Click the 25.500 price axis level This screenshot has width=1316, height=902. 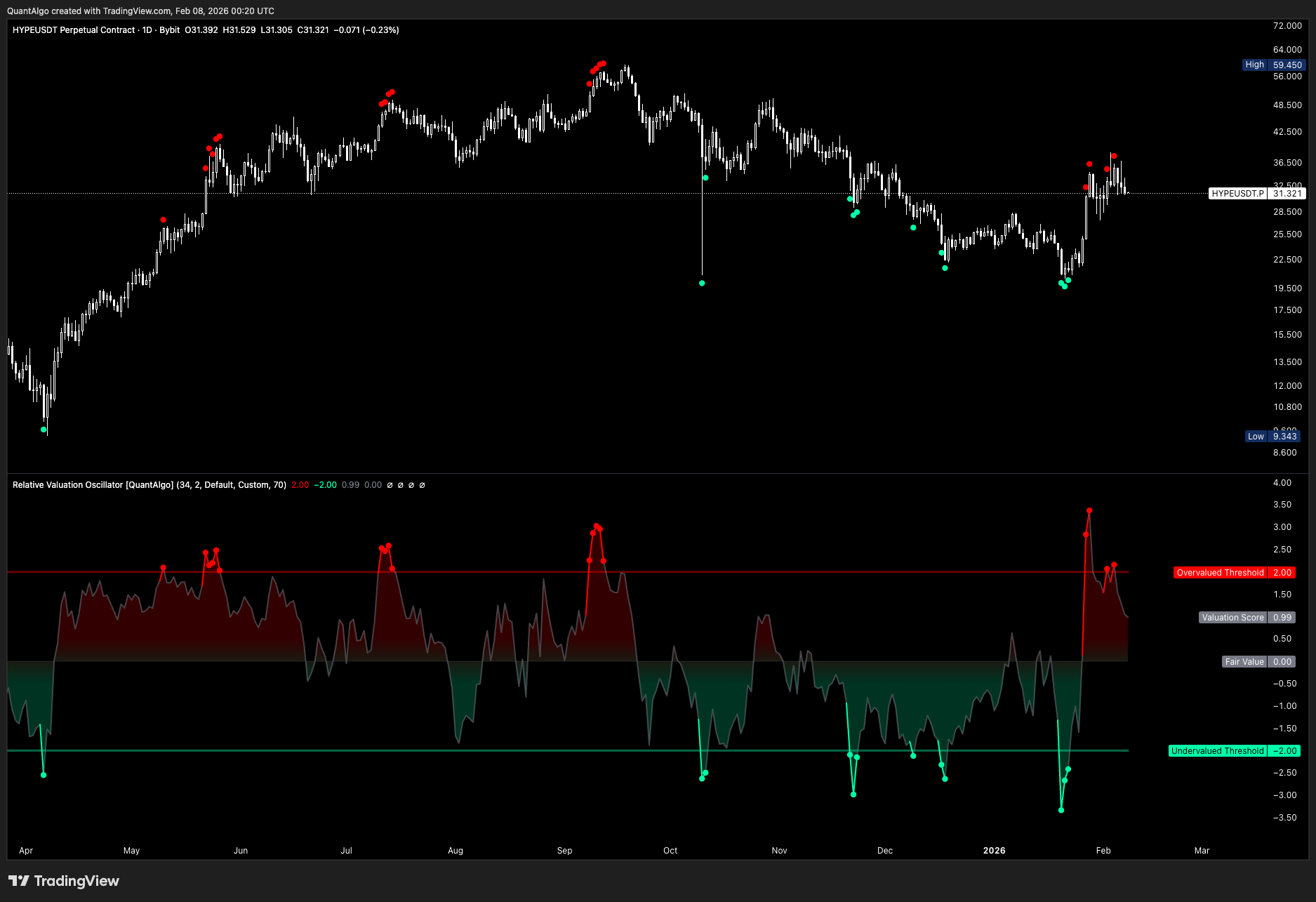pyautogui.click(x=1287, y=234)
